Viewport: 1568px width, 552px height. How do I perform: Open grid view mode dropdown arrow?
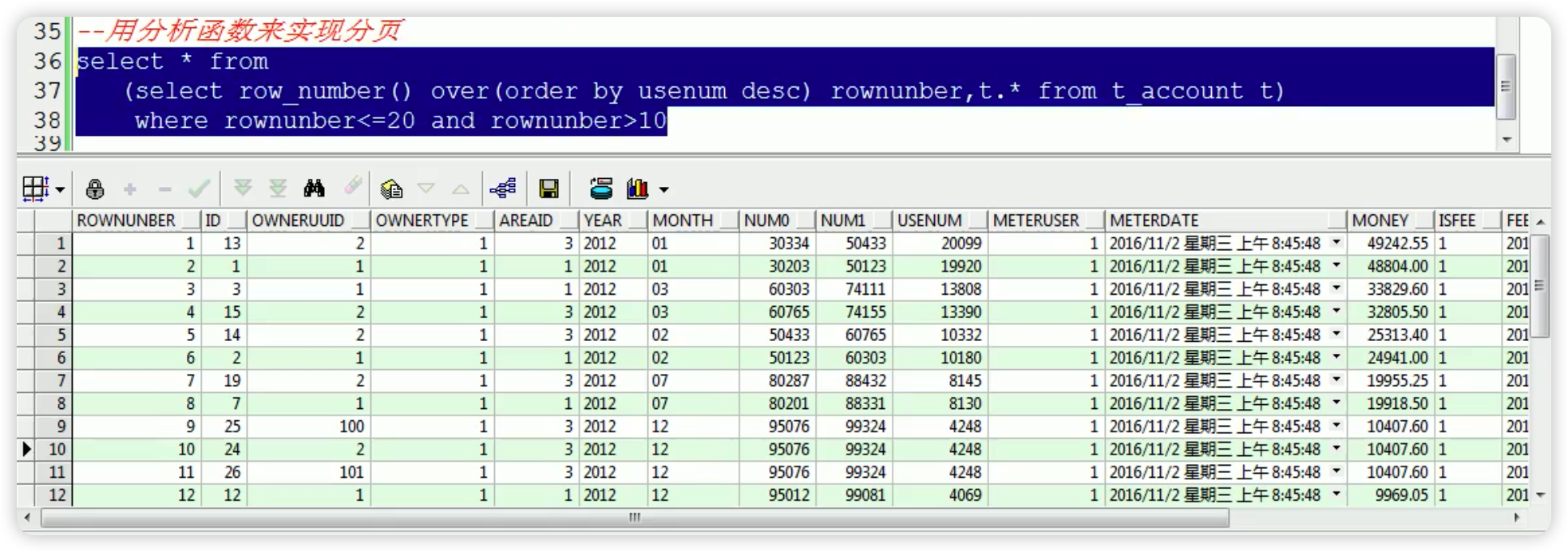60,190
